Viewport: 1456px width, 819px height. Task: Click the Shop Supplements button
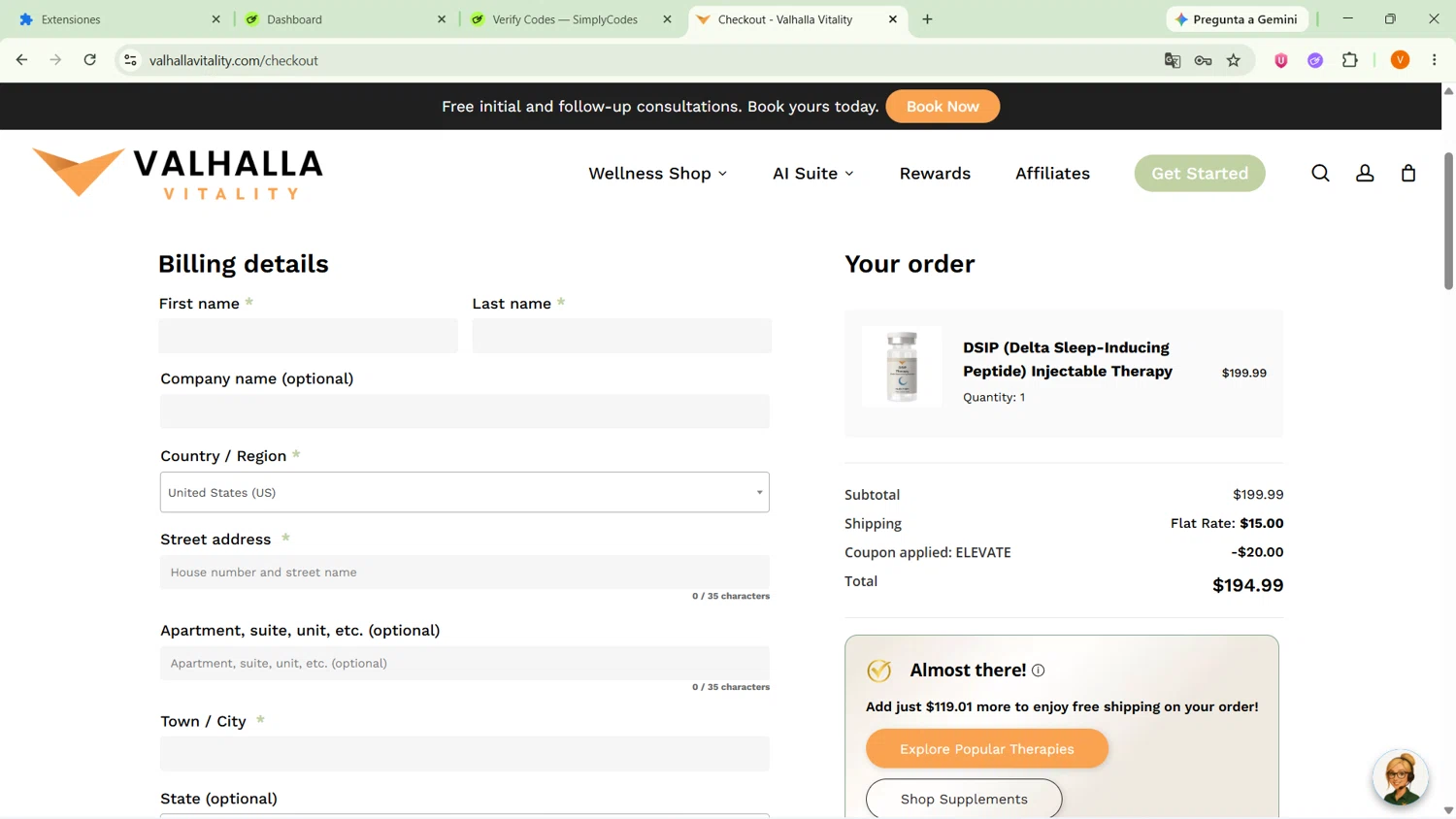964,799
